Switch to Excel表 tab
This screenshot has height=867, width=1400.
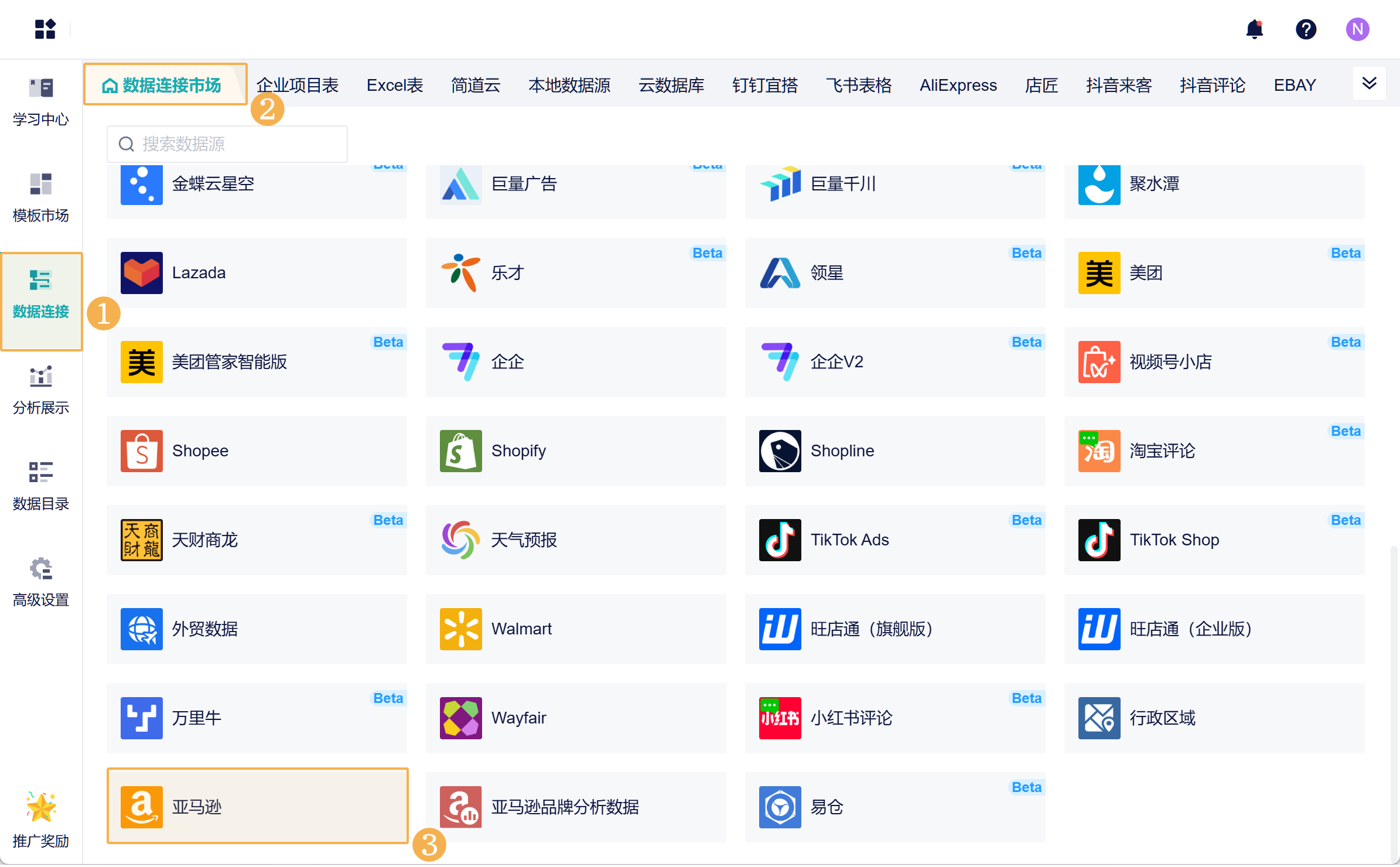(x=395, y=86)
